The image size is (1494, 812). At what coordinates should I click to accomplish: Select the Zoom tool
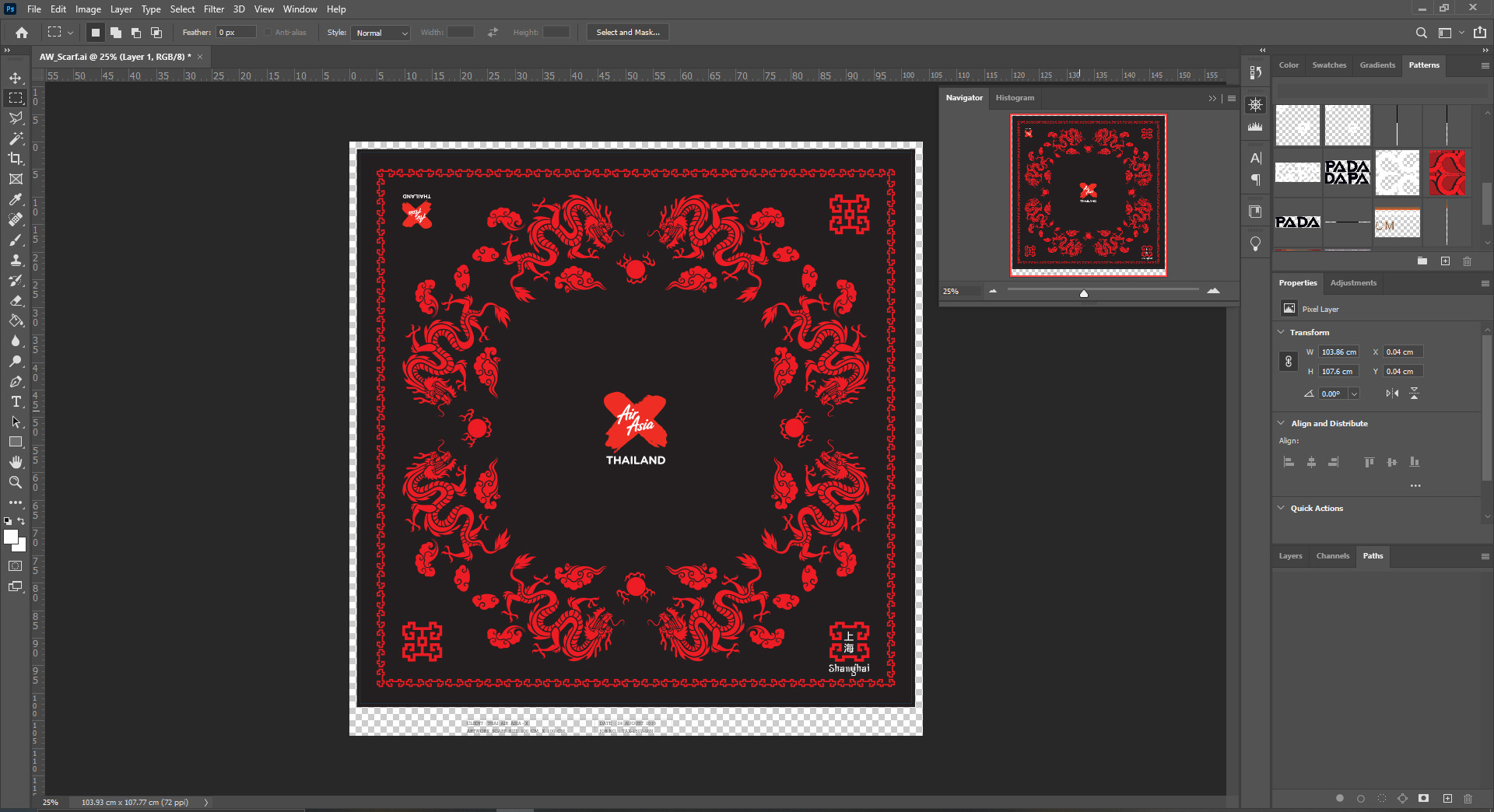[x=16, y=482]
